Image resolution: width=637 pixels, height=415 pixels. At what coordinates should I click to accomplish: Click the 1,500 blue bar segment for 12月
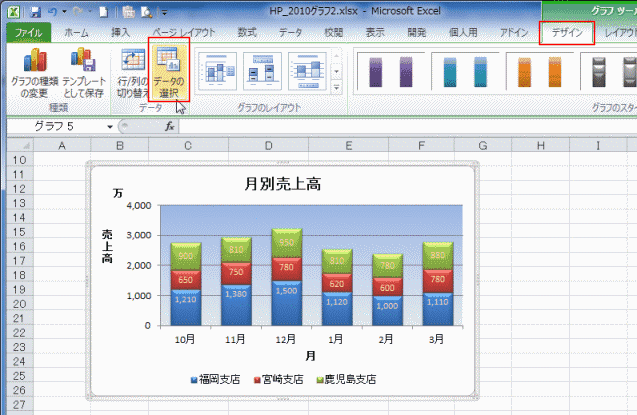click(286, 303)
